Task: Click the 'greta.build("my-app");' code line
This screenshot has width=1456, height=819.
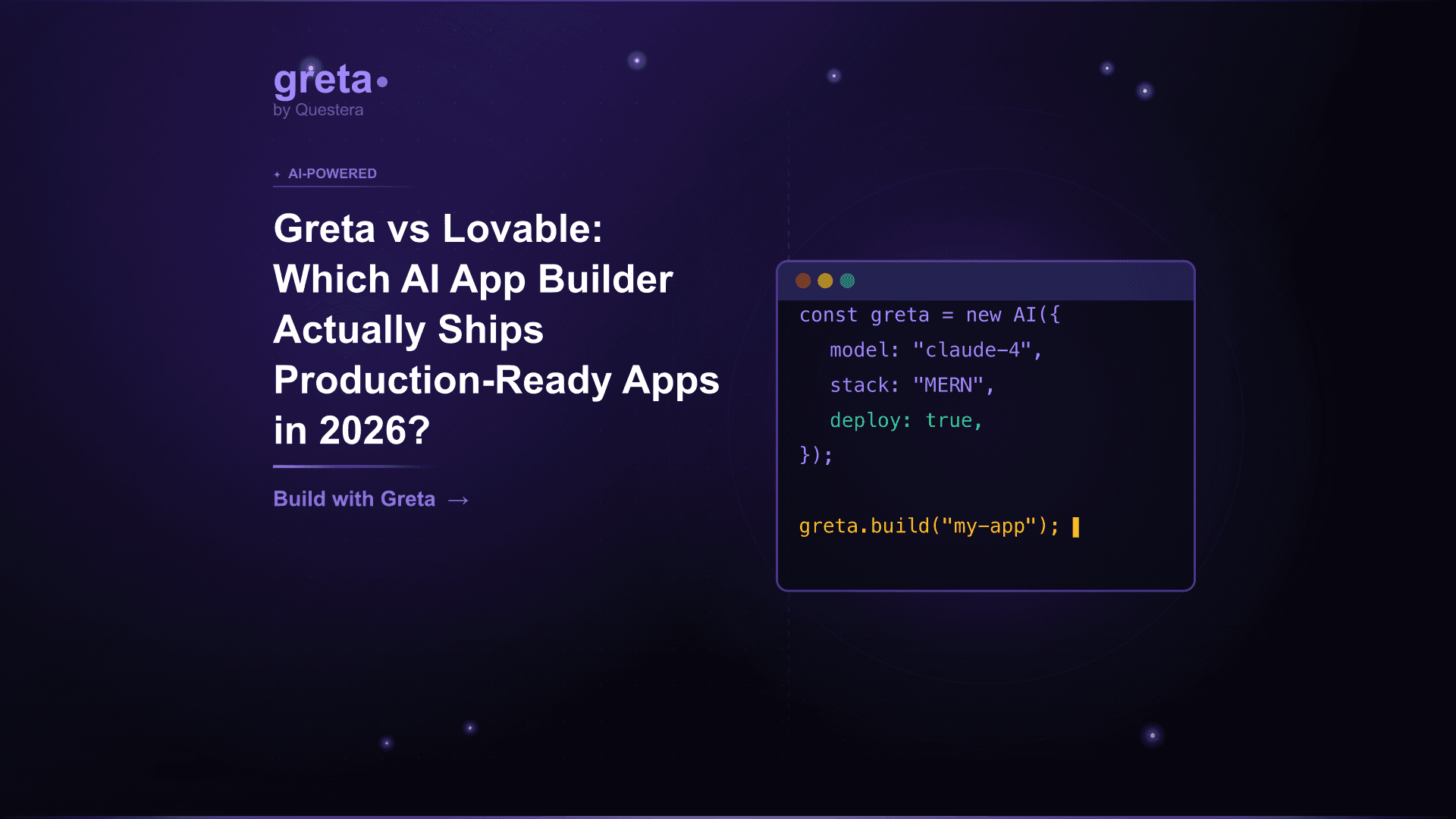Action: (929, 526)
